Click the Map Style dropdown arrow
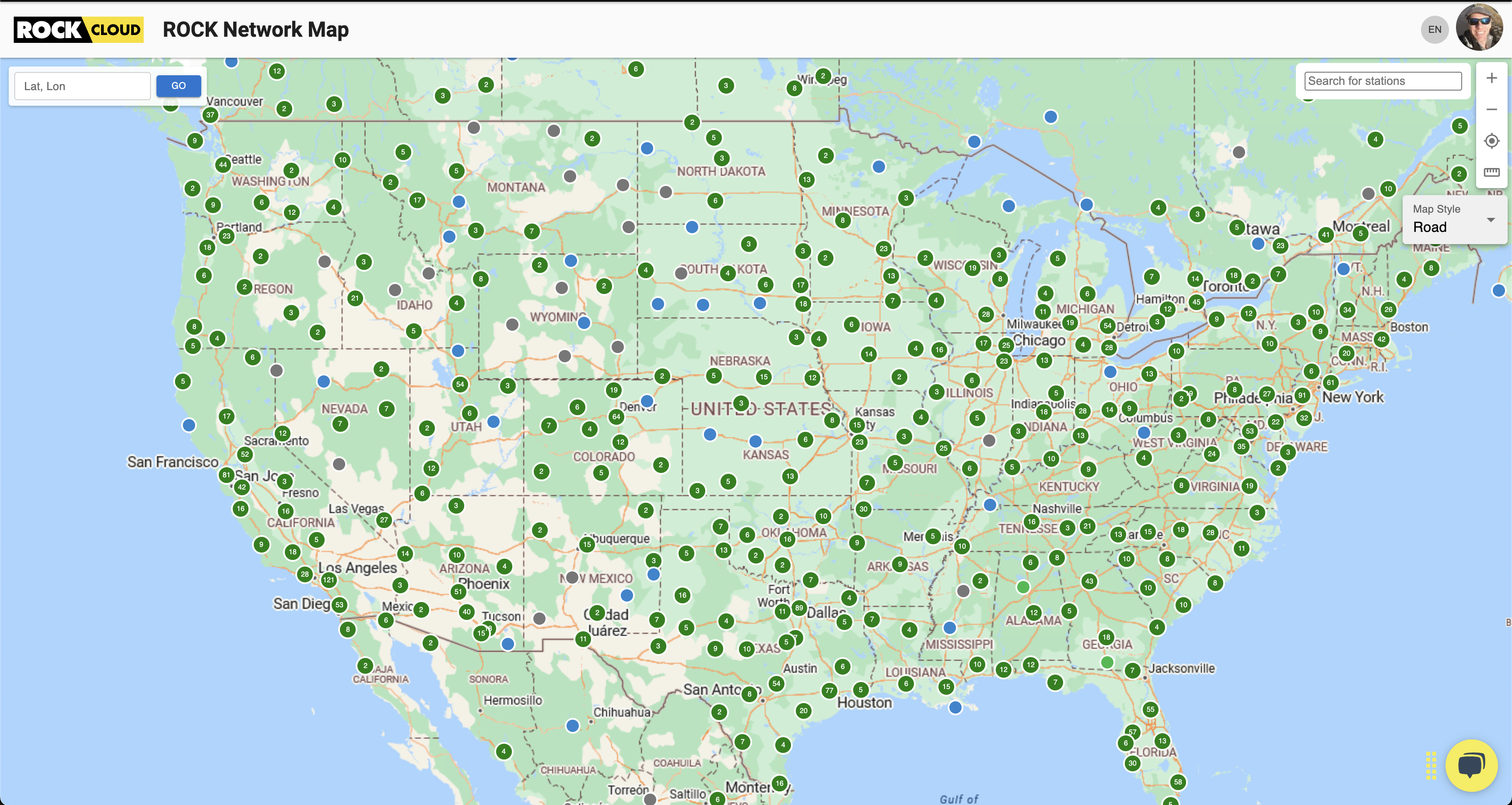This screenshot has width=1512, height=805. (x=1490, y=220)
